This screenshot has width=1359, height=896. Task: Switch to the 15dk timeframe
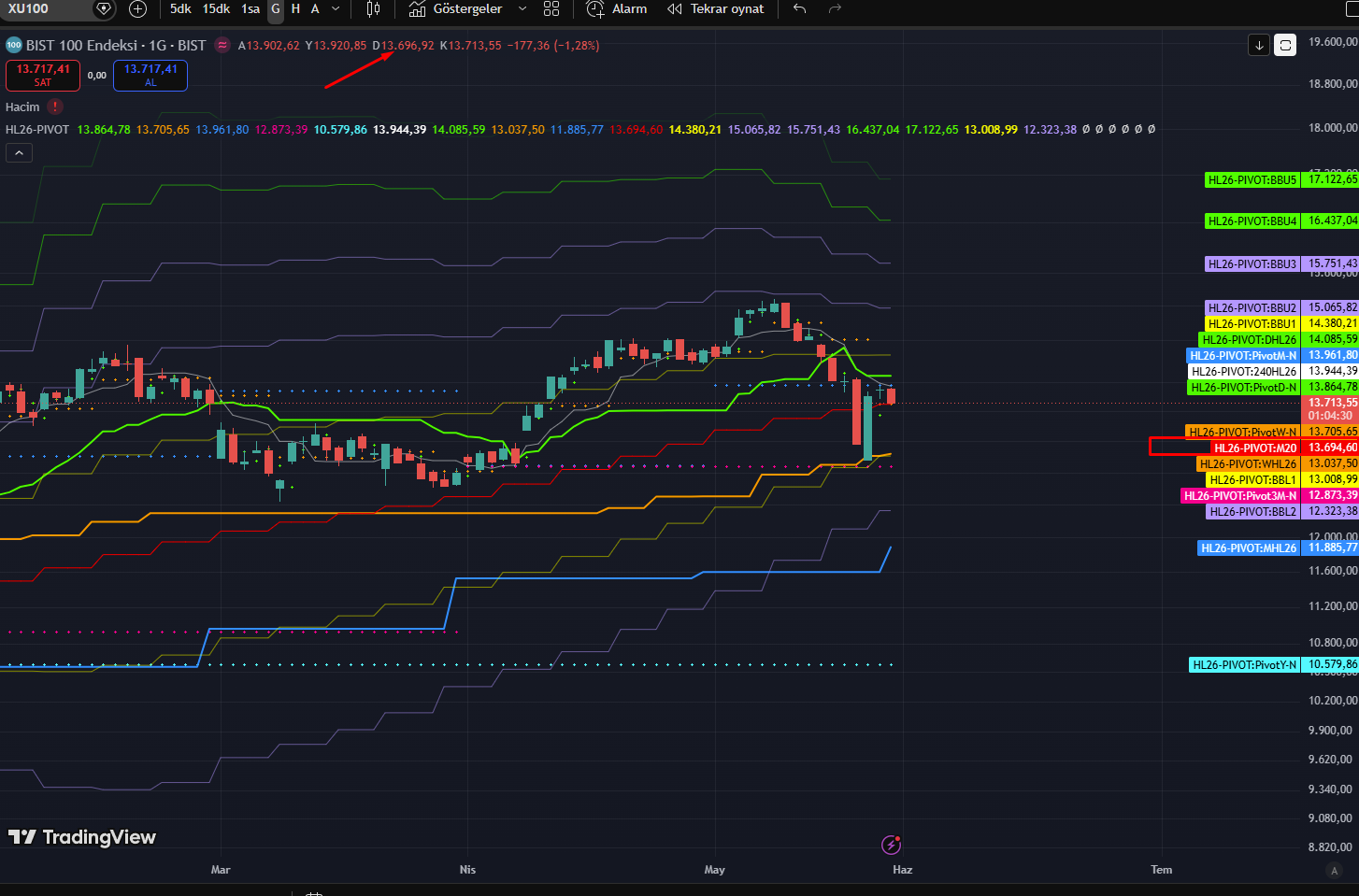click(x=216, y=9)
